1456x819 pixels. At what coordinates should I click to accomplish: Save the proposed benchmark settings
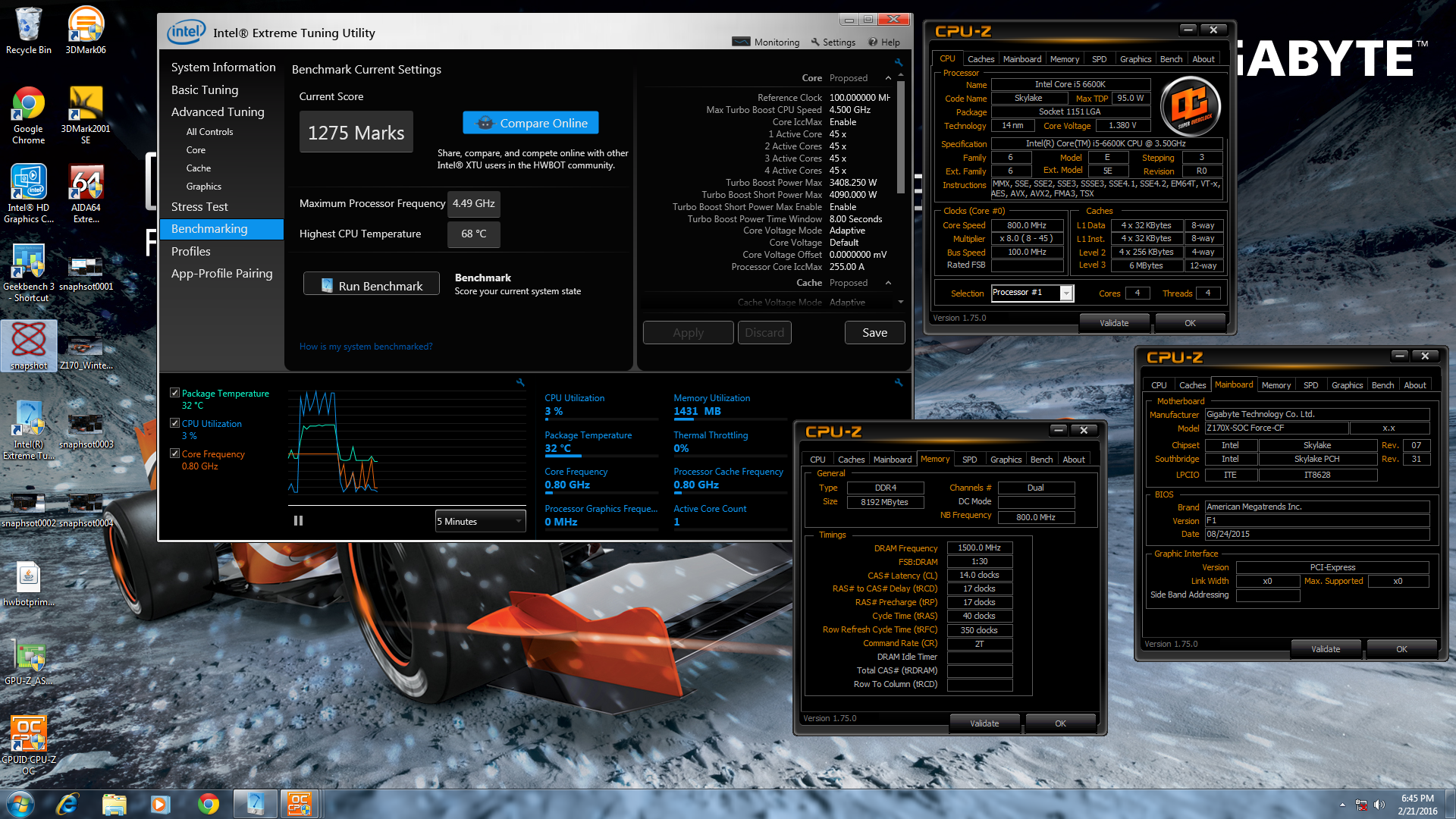tap(874, 333)
